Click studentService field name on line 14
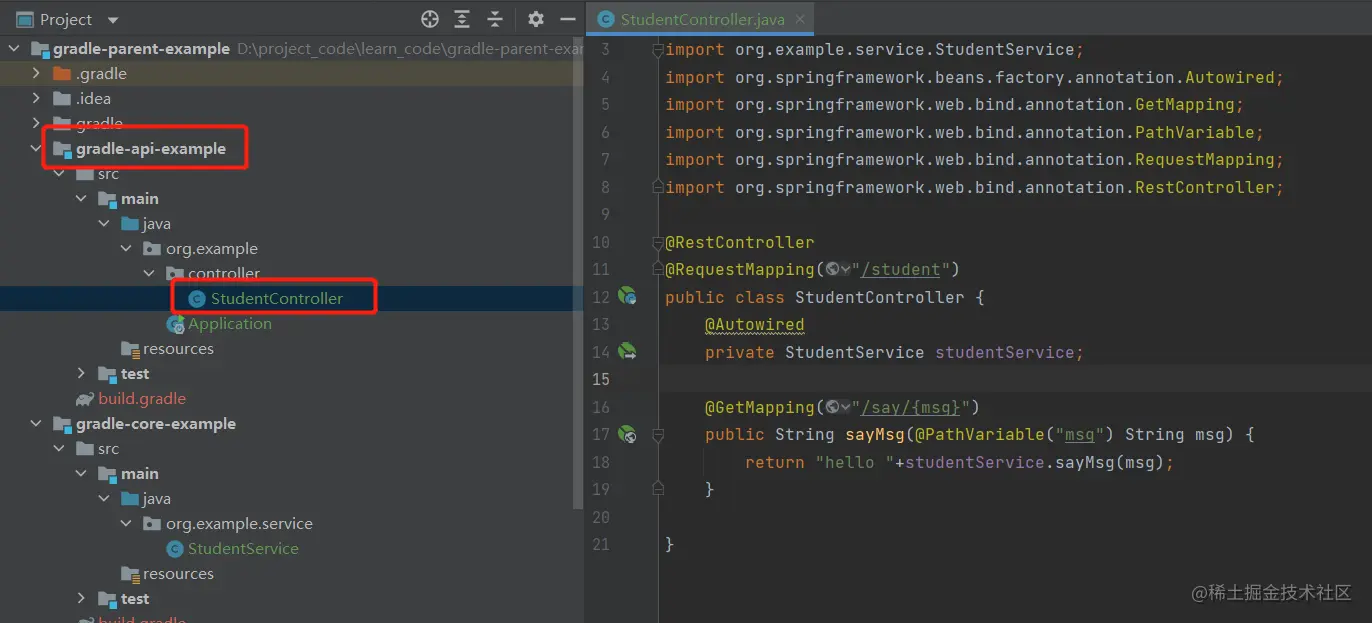Viewport: 1372px width, 623px height. click(x=1004, y=352)
